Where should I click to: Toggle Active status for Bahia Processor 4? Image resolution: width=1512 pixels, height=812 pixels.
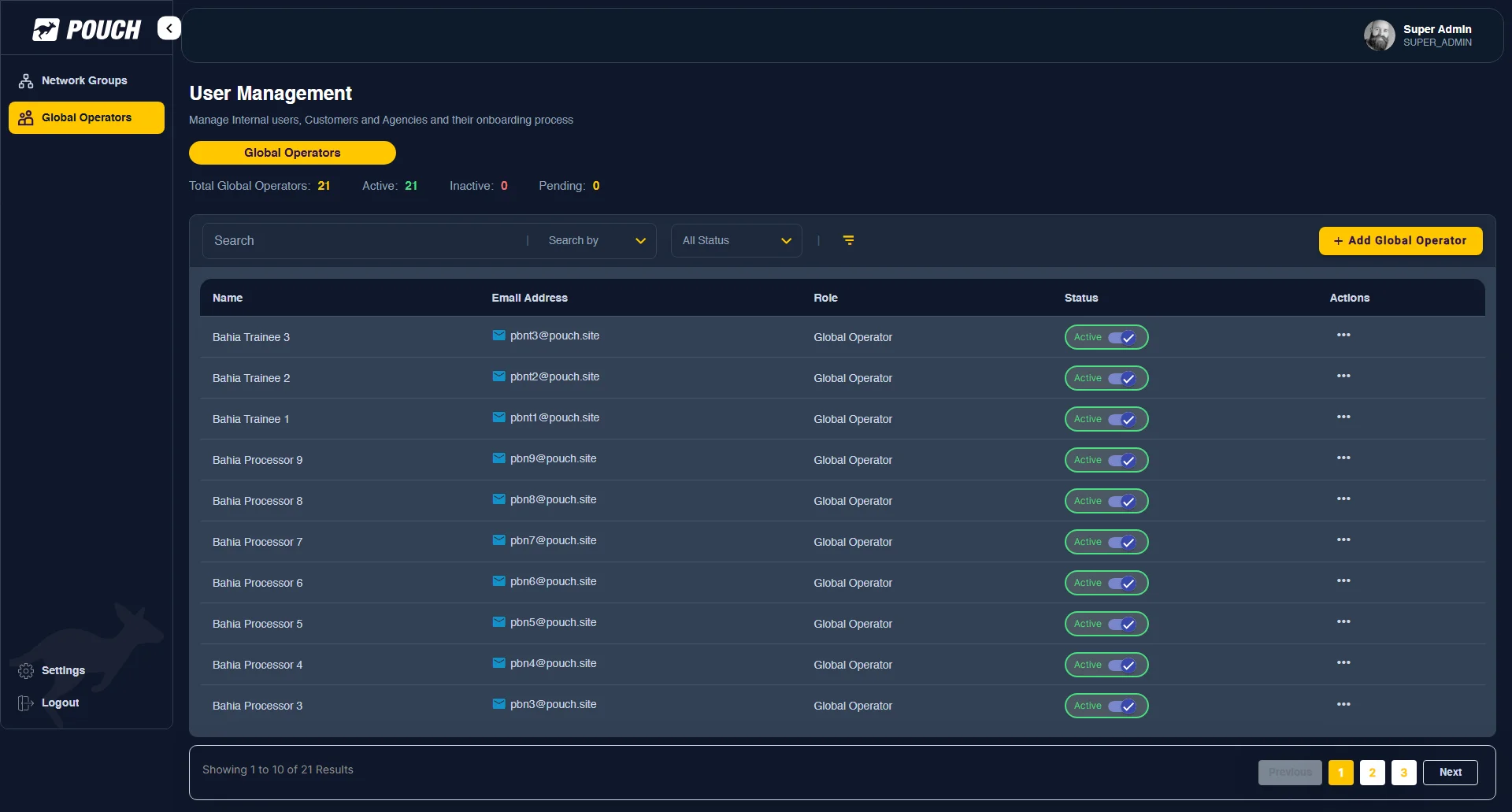[x=1122, y=666]
